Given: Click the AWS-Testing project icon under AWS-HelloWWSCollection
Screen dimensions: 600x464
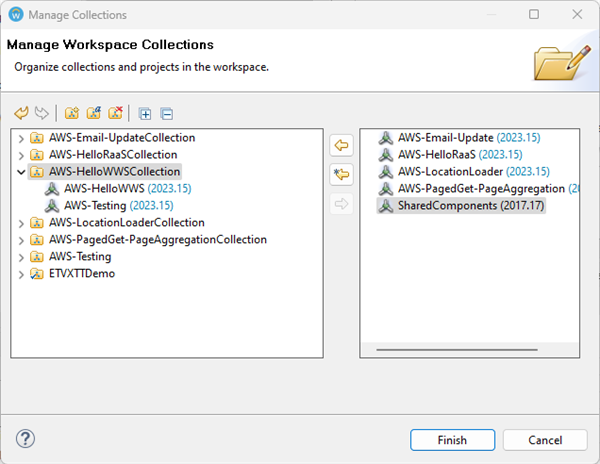Looking at the screenshot, I should [52, 205].
